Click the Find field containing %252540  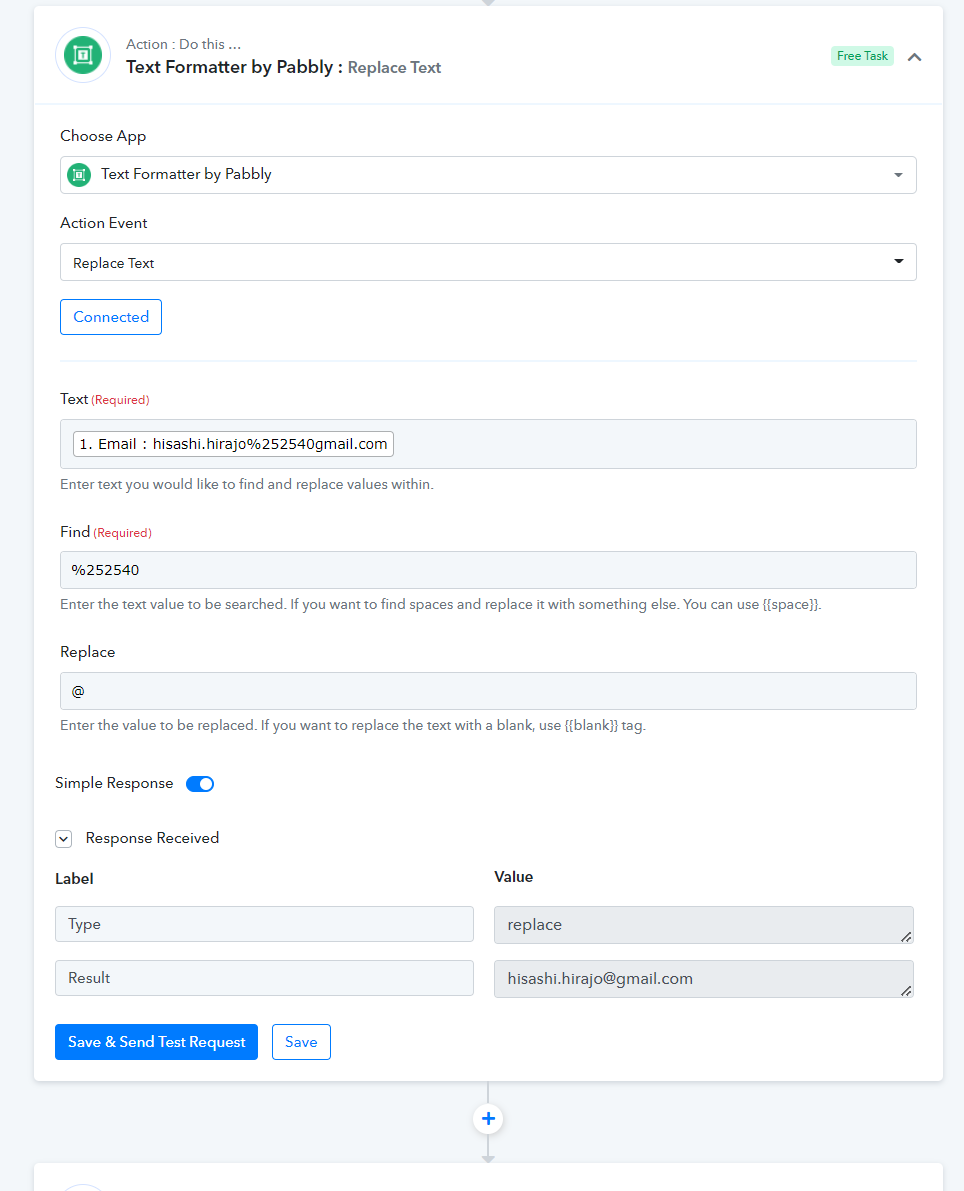click(488, 570)
